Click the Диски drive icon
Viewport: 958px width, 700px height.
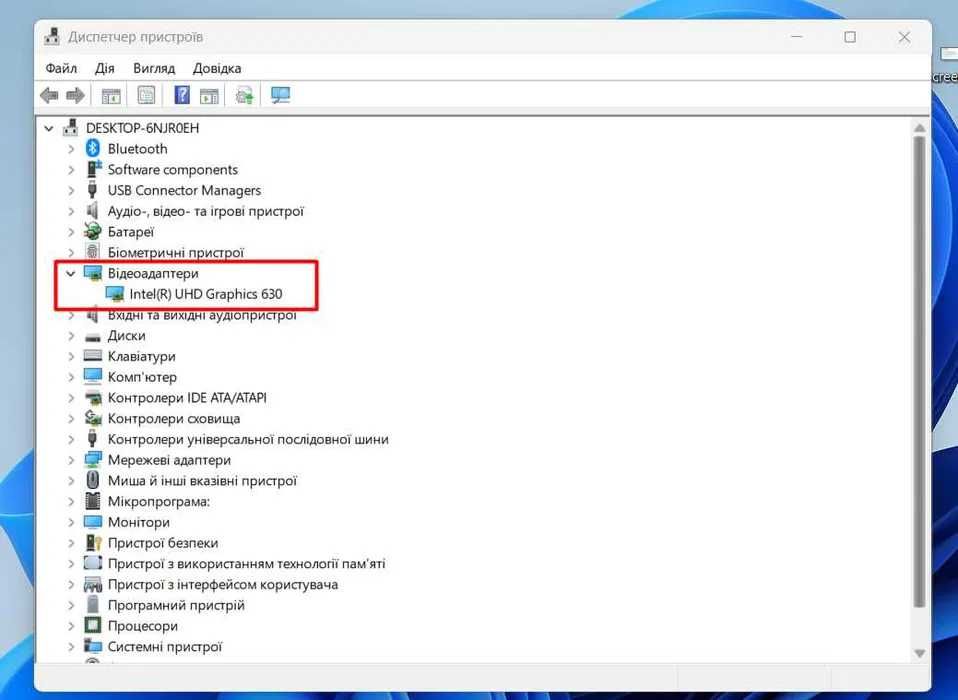click(93, 336)
